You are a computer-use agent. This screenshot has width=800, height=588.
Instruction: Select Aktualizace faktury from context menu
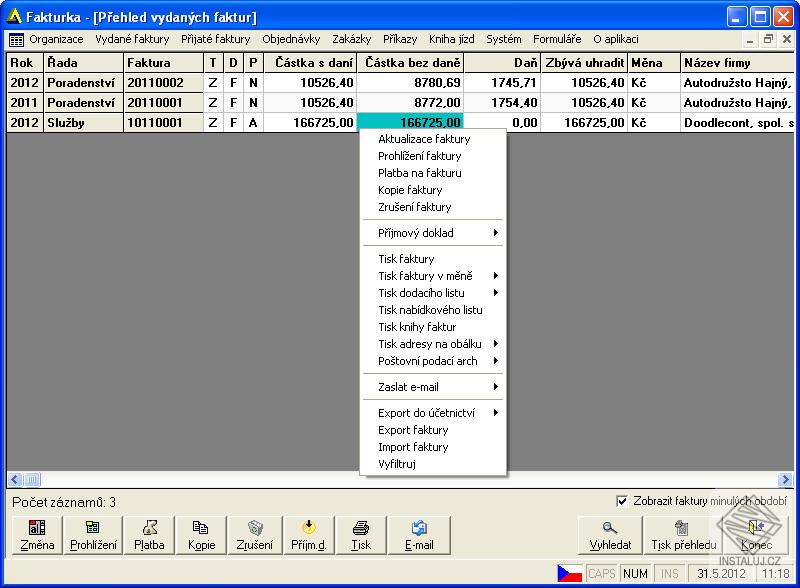click(424, 139)
